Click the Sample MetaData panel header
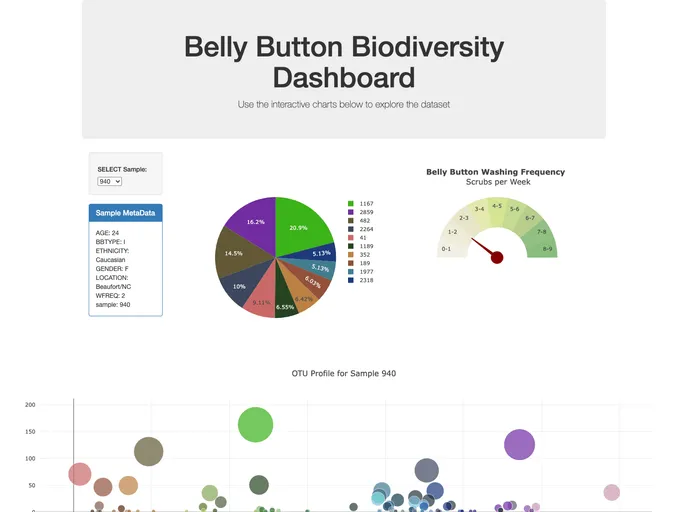This screenshot has width=688, height=512. coord(126,213)
